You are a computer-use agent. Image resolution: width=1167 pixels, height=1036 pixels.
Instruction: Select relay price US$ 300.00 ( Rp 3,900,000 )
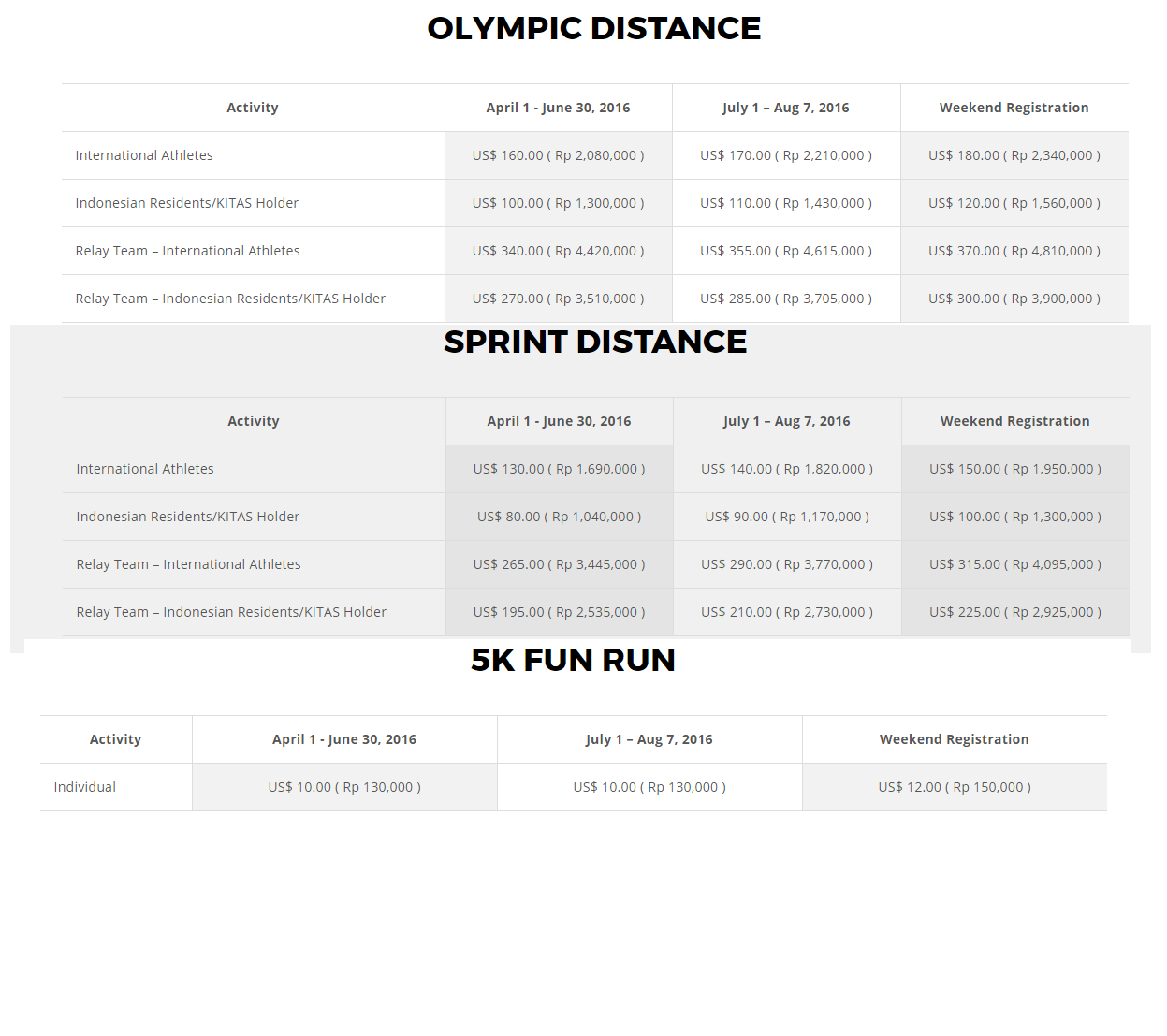1014,299
